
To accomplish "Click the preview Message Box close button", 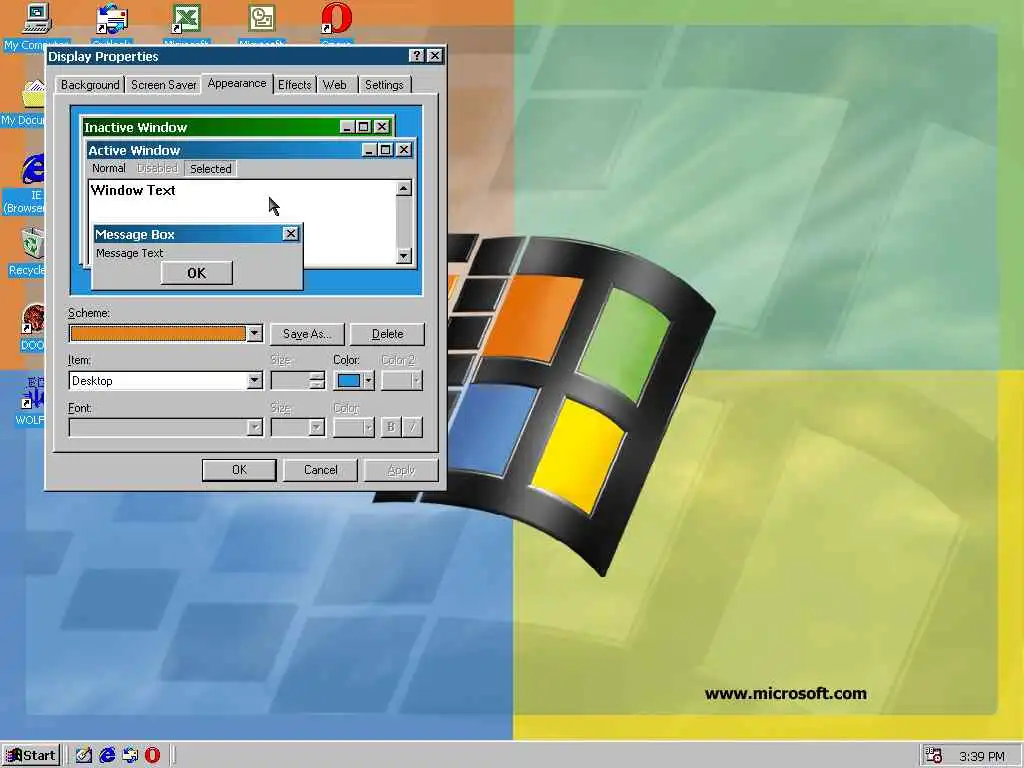I will 291,234.
